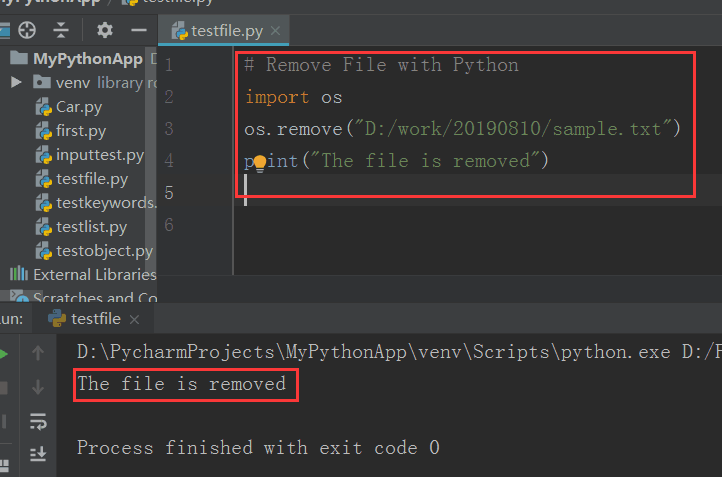Select the MyPythonApp project root folder
The width and height of the screenshot is (722, 477).
[x=87, y=59]
